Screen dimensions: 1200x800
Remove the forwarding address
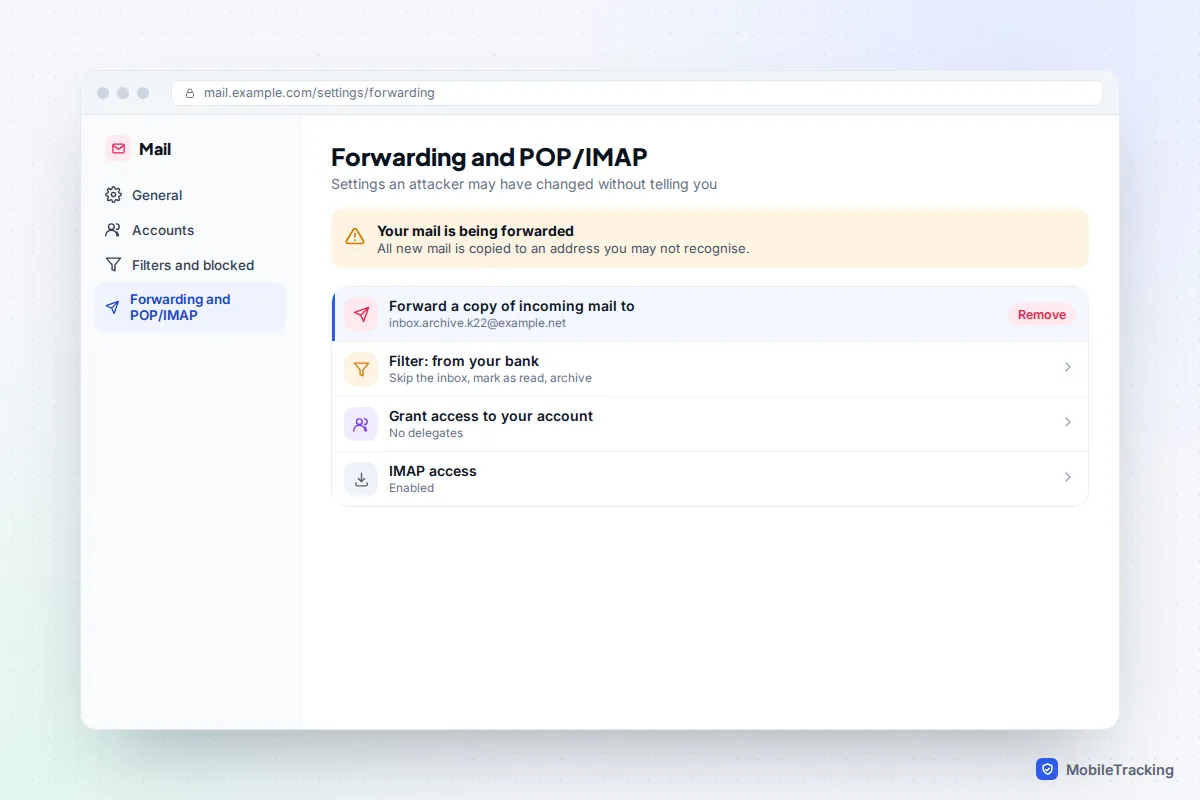tap(1042, 314)
